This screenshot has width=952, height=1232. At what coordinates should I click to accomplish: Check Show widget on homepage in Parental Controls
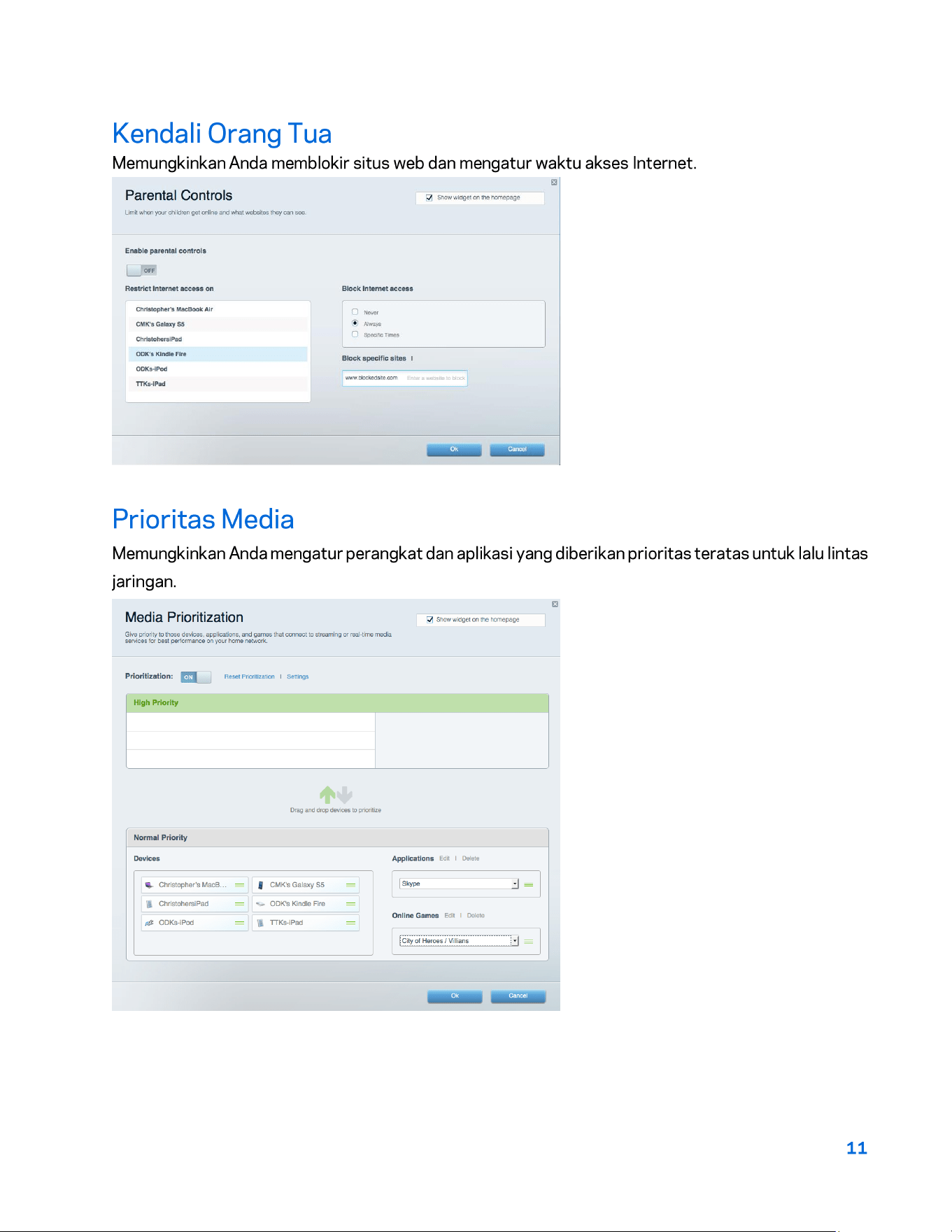point(429,198)
